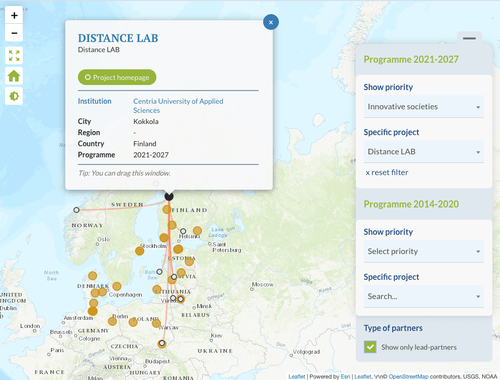Reset map to home view
The height and width of the screenshot is (380, 500).
(x=14, y=76)
